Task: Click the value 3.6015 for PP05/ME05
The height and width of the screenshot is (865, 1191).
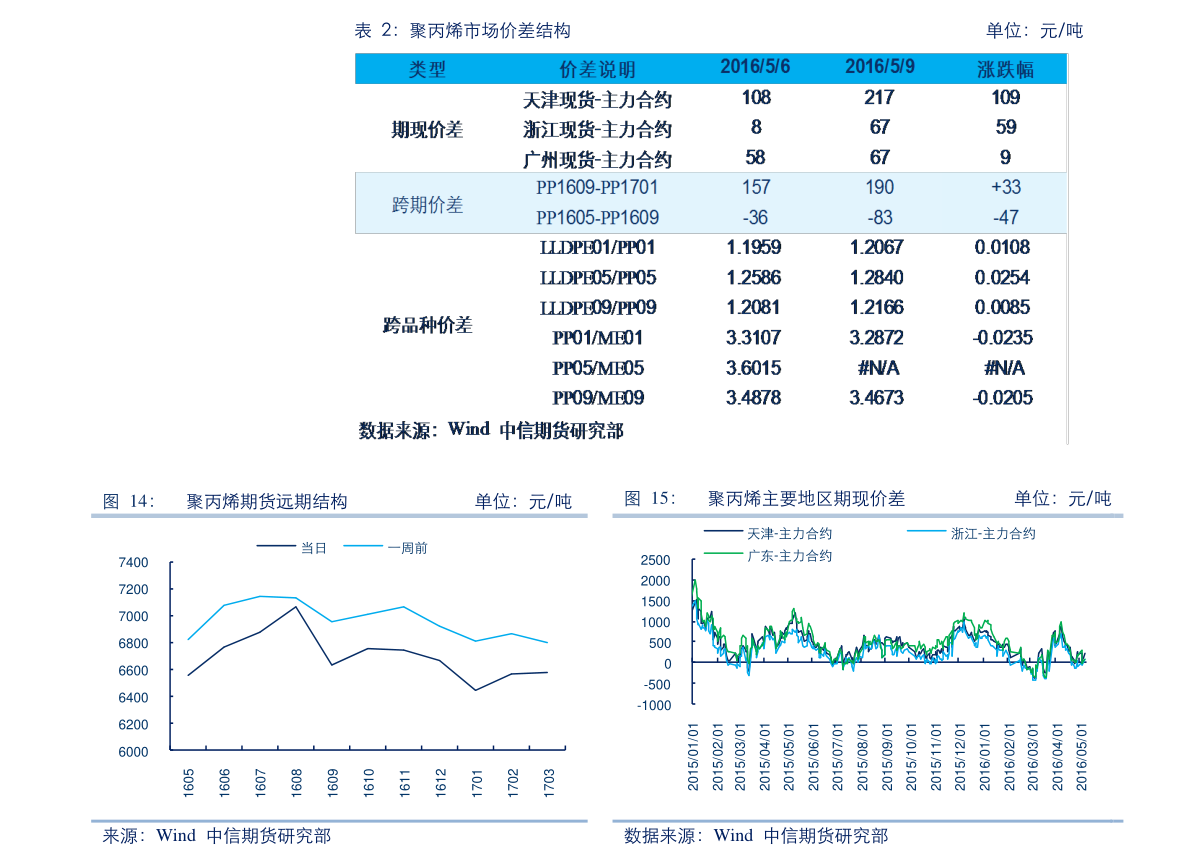Action: [753, 368]
